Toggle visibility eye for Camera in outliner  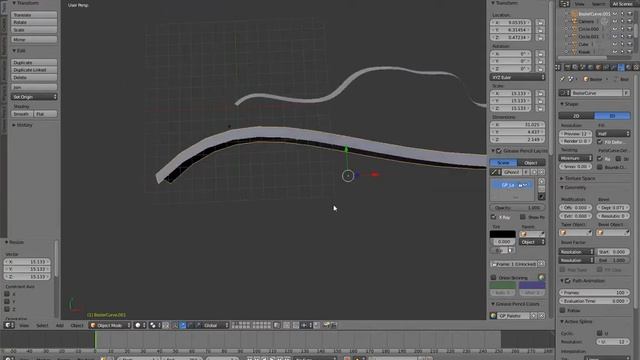click(615, 21)
